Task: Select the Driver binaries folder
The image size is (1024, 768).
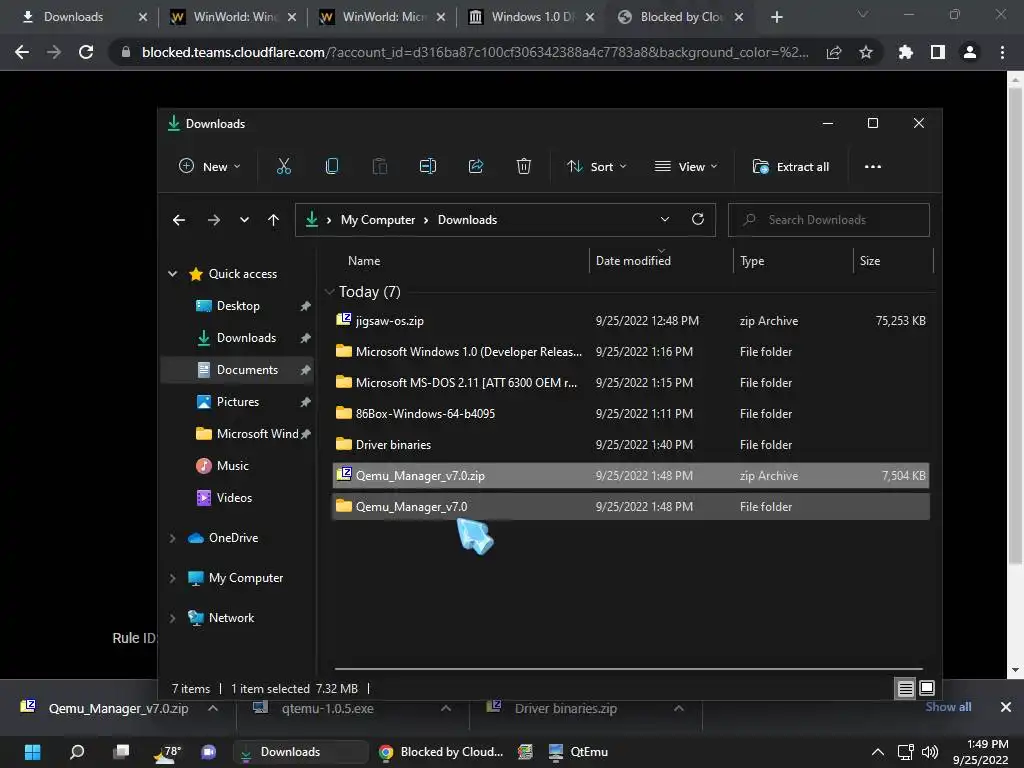Action: (x=630, y=445)
